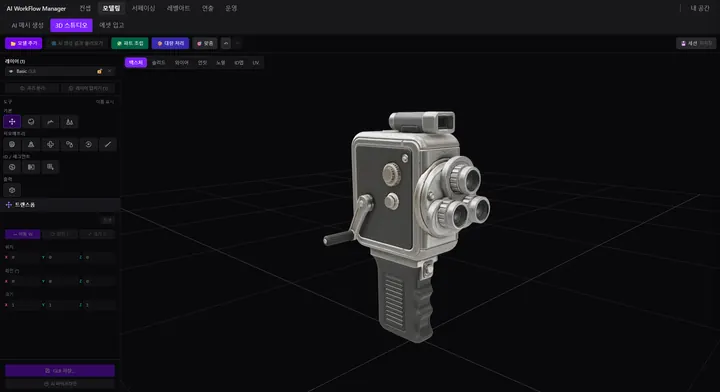Set the viewport to 언릿 view
The height and width of the screenshot is (392, 720).
pos(202,62)
